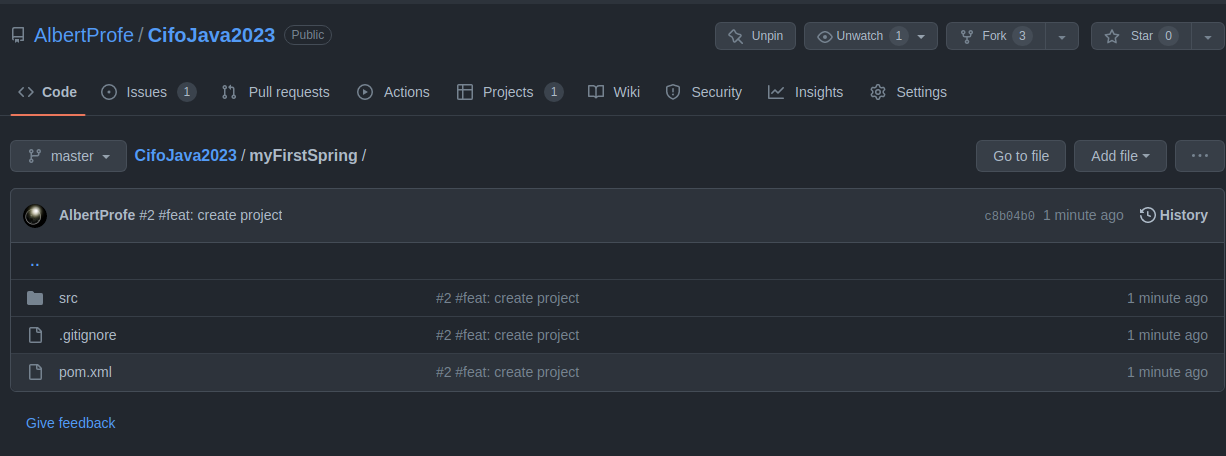The image size is (1226, 456).
Task: Open the pom.xml file
Action: coord(85,372)
